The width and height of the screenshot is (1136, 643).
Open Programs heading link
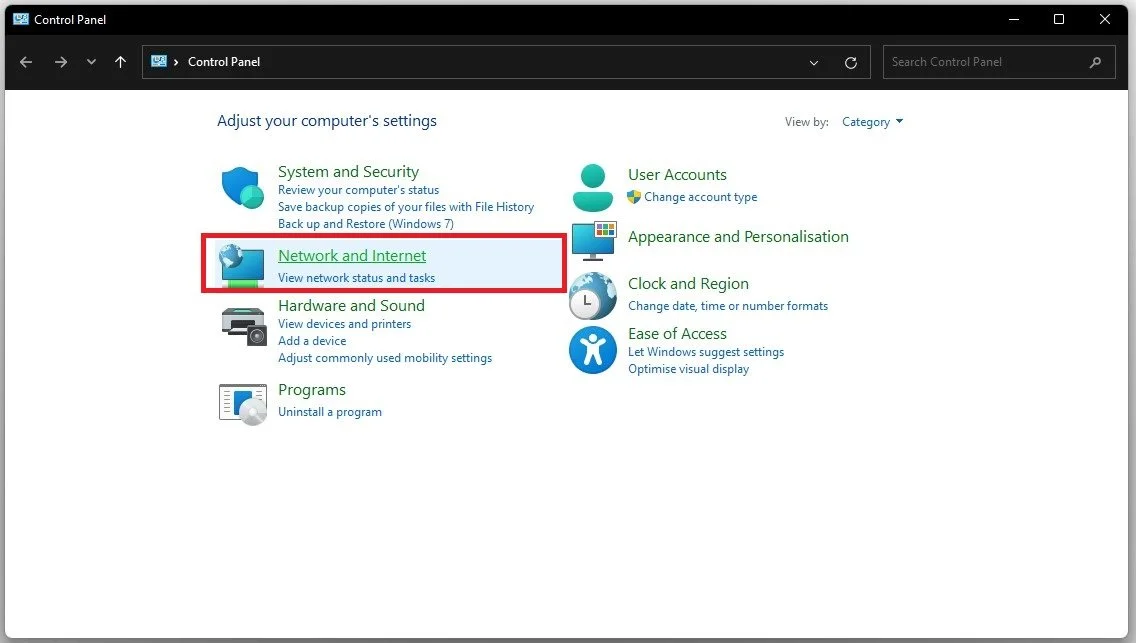click(x=312, y=390)
